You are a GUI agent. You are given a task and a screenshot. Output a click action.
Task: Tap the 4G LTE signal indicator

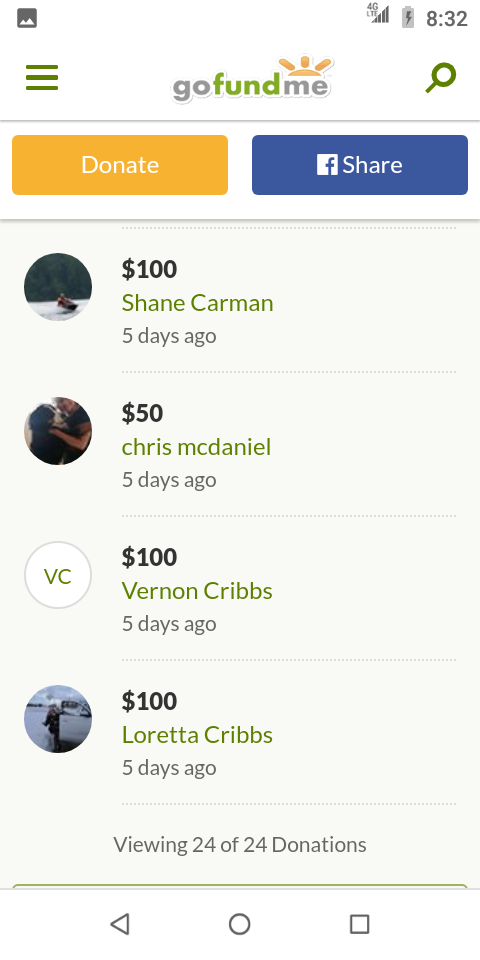click(x=378, y=13)
